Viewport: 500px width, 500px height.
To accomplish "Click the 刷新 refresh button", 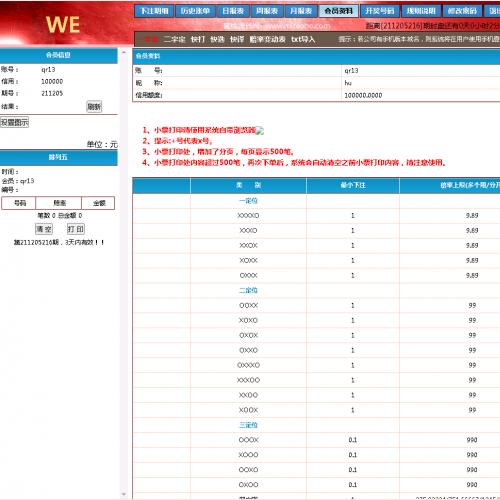I will coord(94,107).
